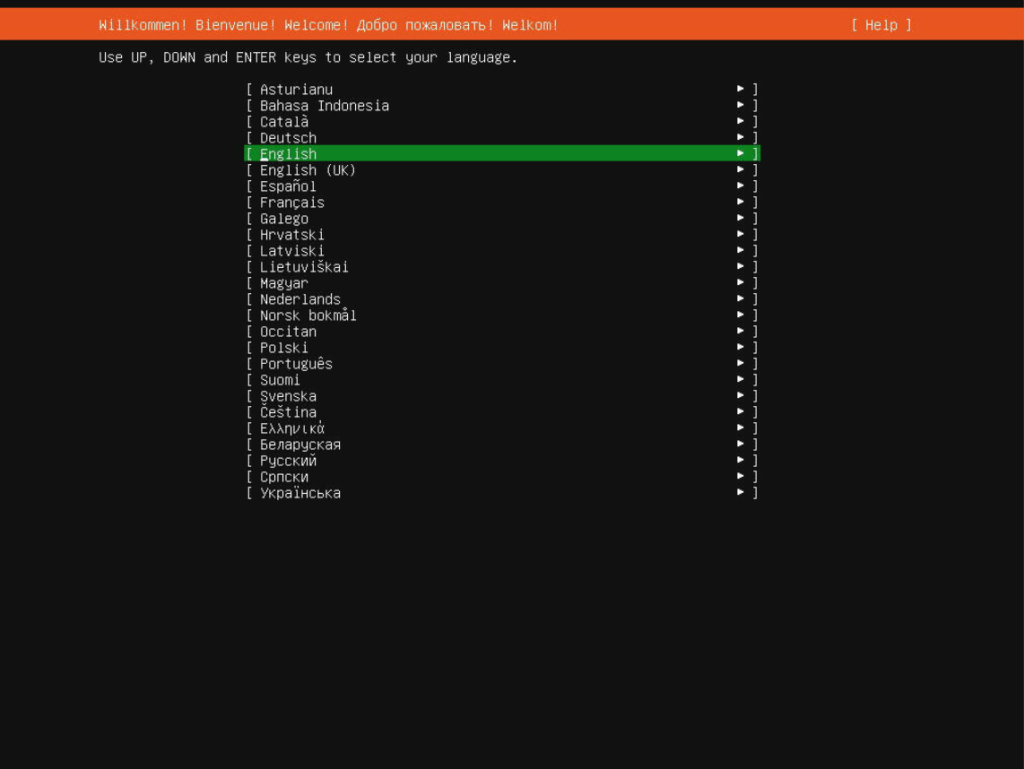Expand the arrow next to English

coord(740,153)
